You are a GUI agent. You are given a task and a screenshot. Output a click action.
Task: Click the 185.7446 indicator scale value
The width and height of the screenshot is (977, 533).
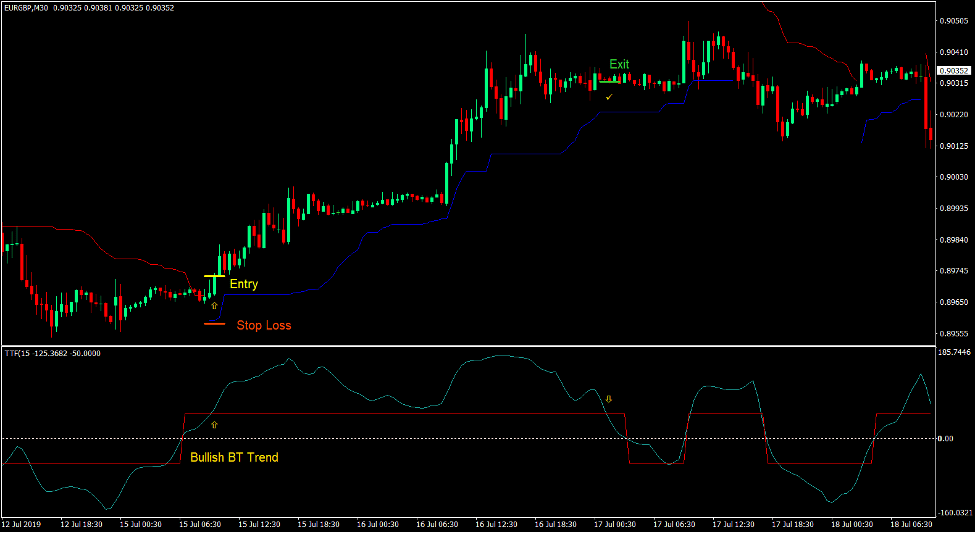[954, 353]
